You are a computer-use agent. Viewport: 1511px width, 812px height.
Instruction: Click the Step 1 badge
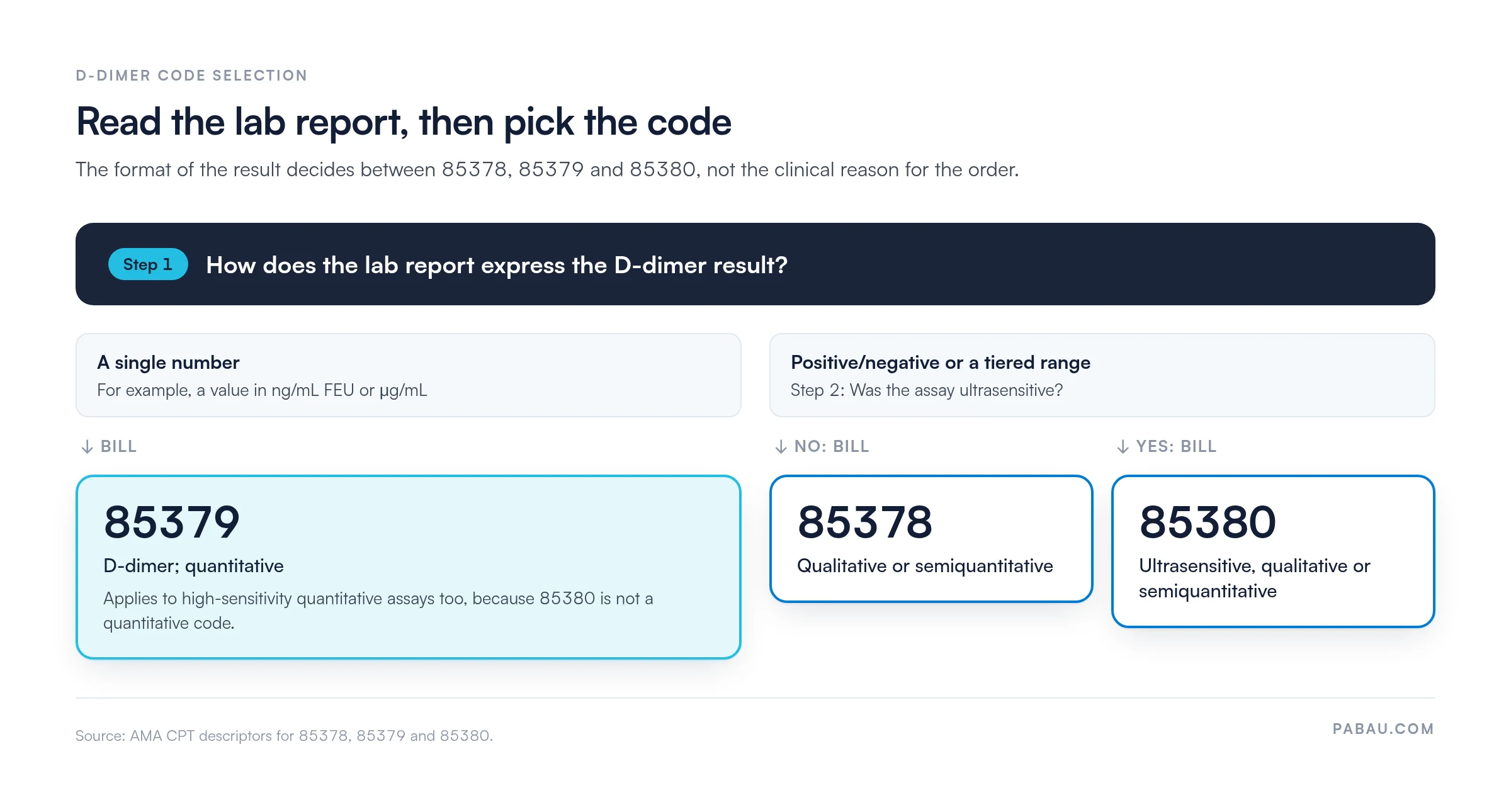click(148, 264)
